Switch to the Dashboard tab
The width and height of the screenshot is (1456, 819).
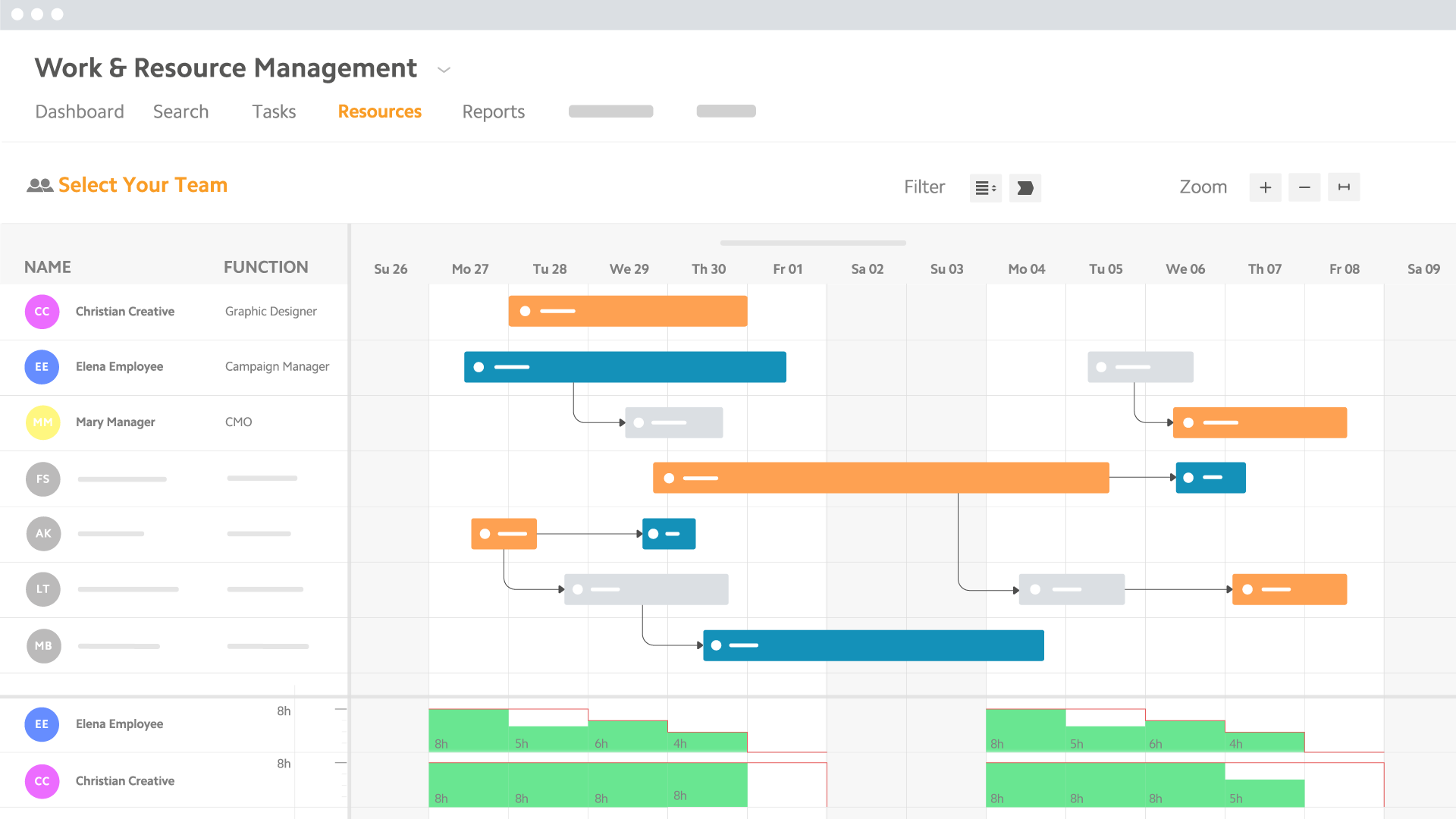pyautogui.click(x=80, y=111)
